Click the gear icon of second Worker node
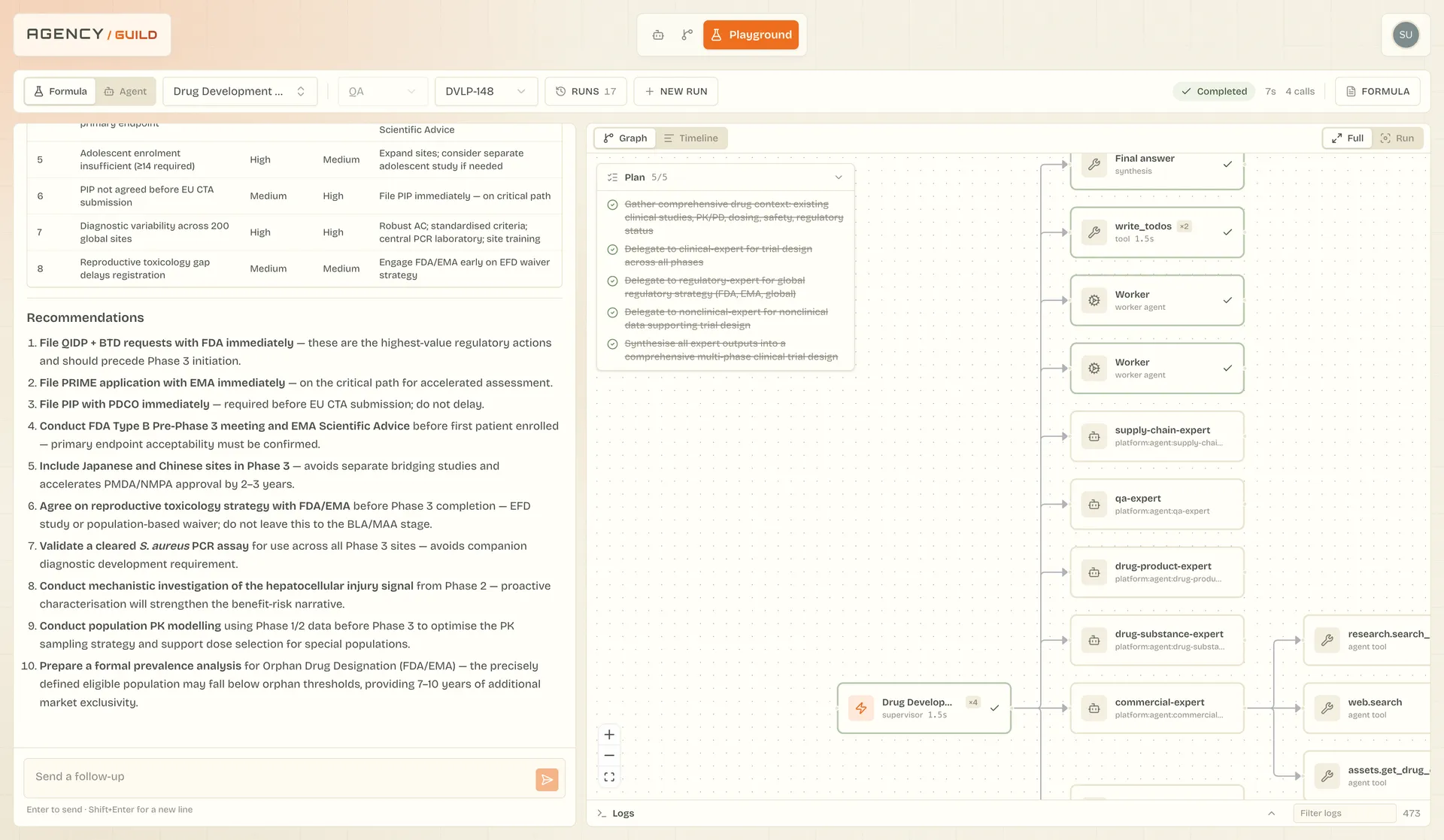Viewport: 1444px width, 840px height. click(x=1094, y=368)
